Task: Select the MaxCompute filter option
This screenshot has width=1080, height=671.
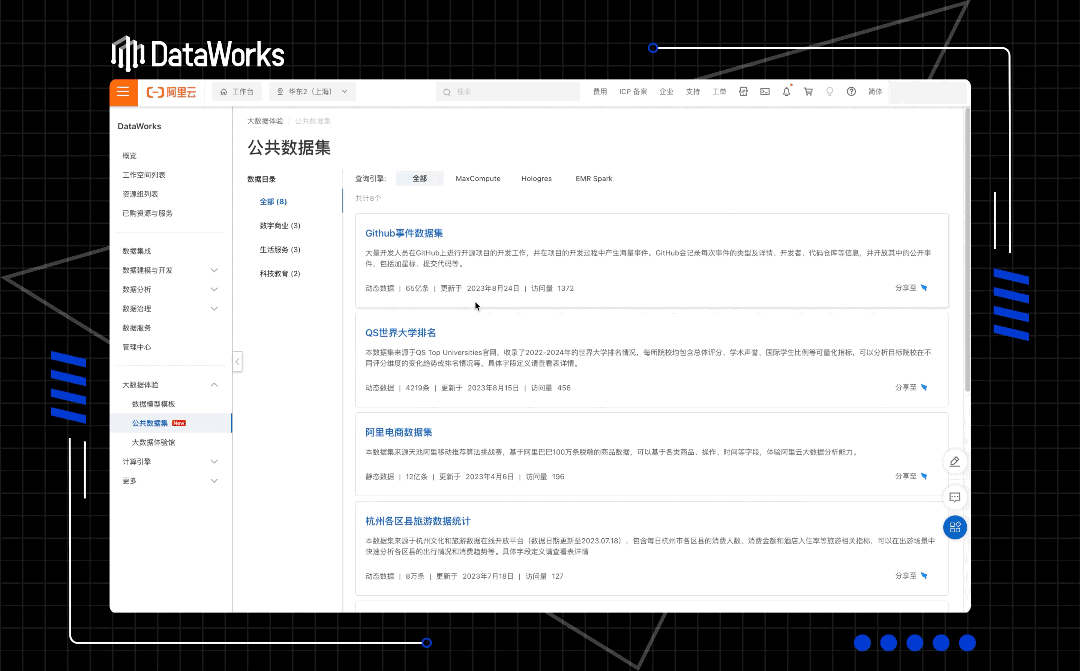Action: click(478, 178)
